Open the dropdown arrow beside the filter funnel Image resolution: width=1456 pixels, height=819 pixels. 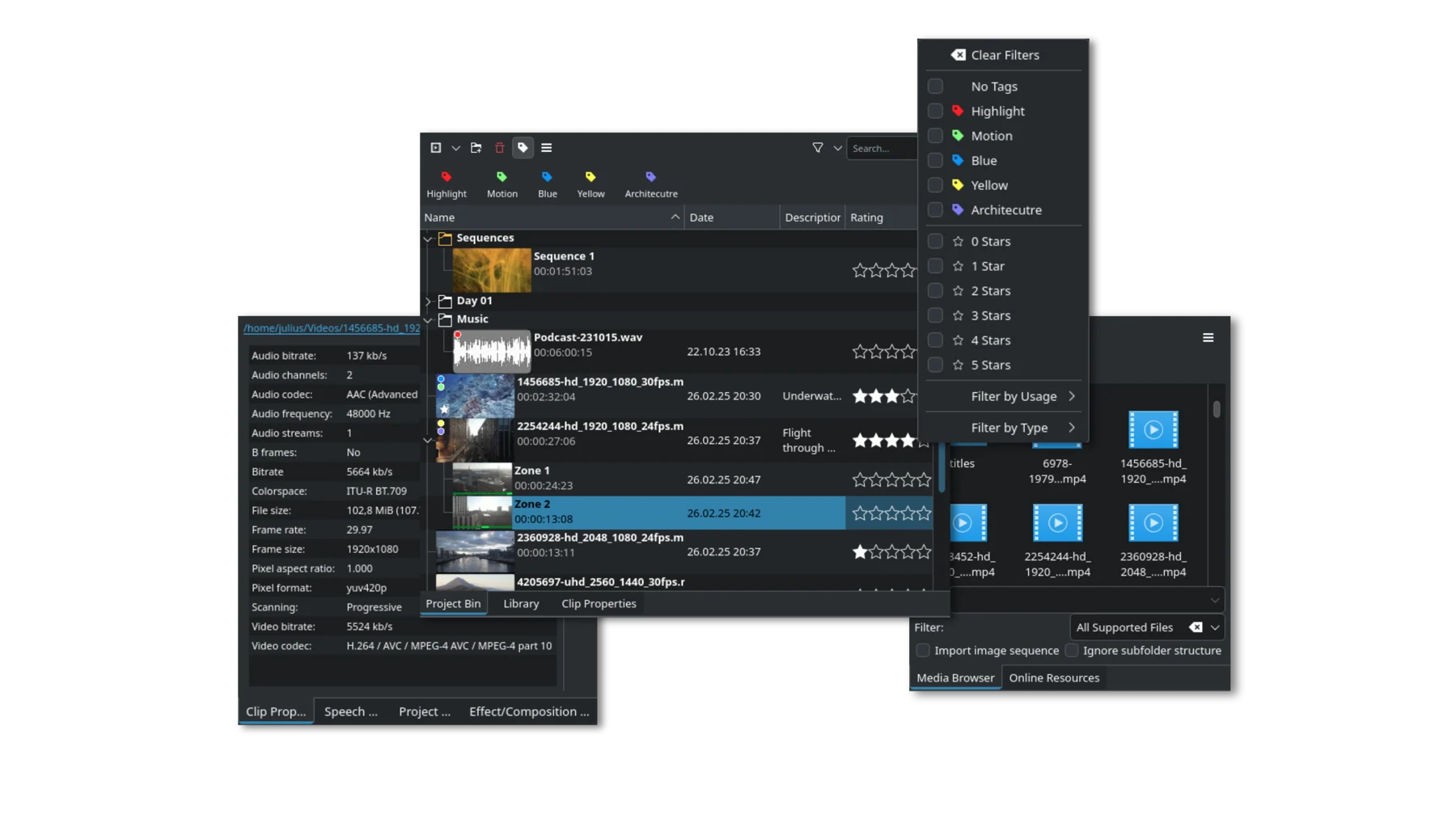[837, 148]
